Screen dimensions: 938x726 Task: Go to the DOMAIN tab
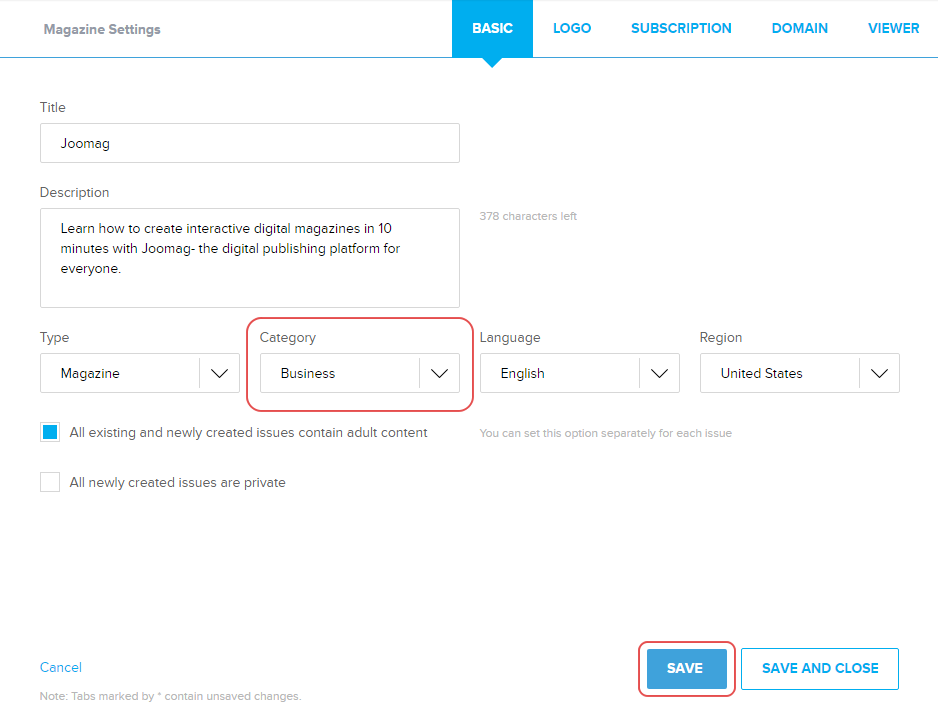[x=799, y=28]
